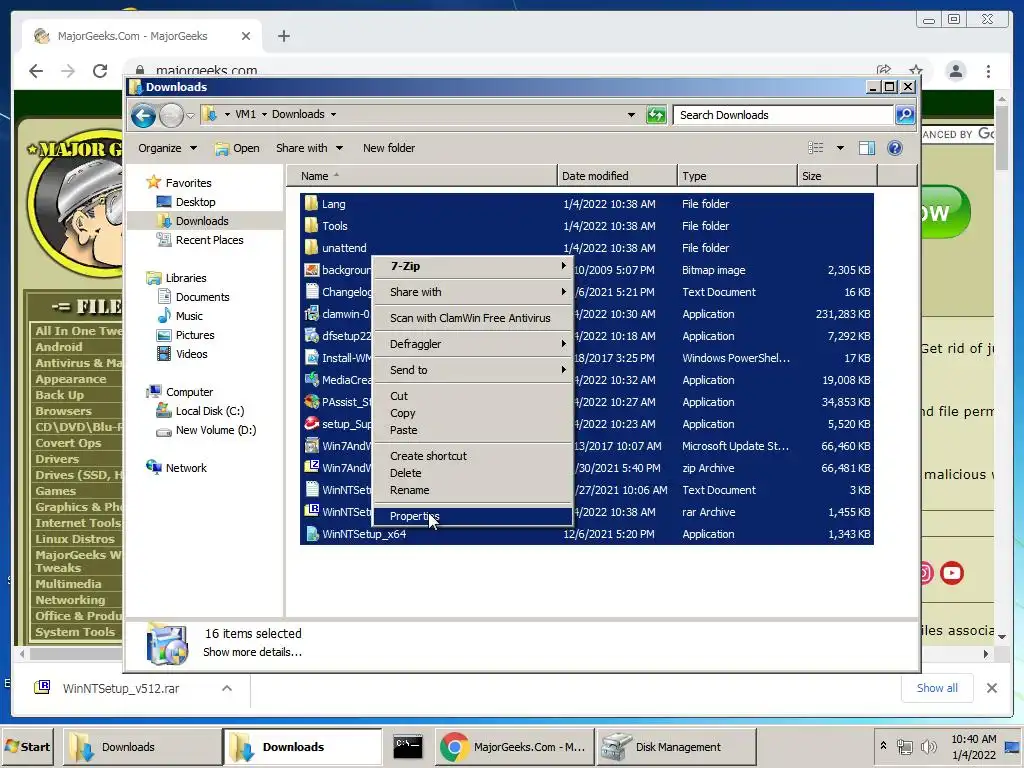
Task: Select the unattend folder icon
Action: pyautogui.click(x=312, y=248)
